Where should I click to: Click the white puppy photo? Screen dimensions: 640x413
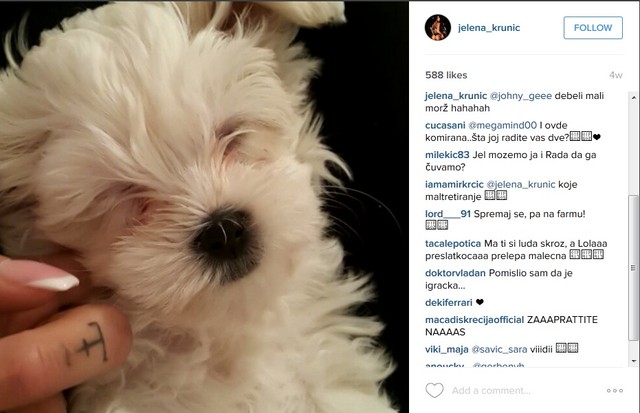tap(204, 206)
